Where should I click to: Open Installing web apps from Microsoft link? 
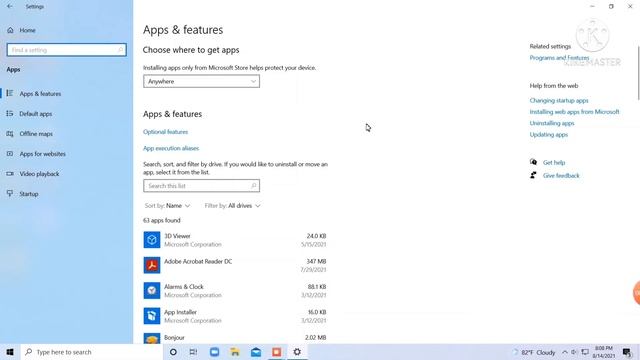coord(574,112)
